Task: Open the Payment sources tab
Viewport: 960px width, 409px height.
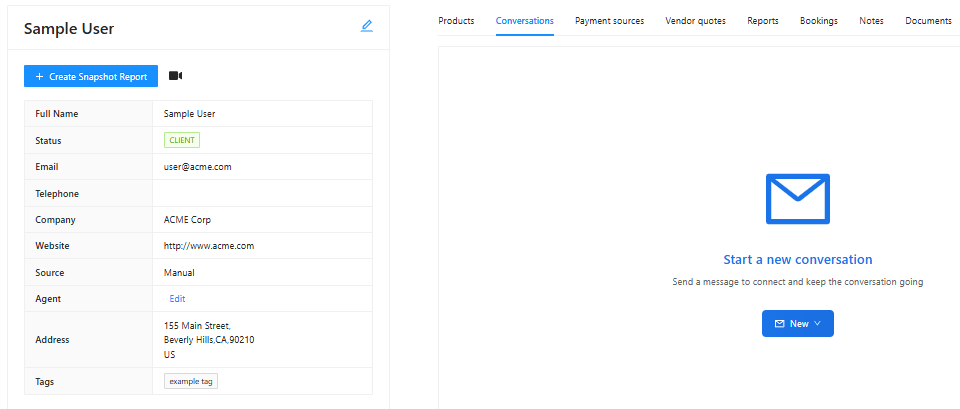Action: 609,21
